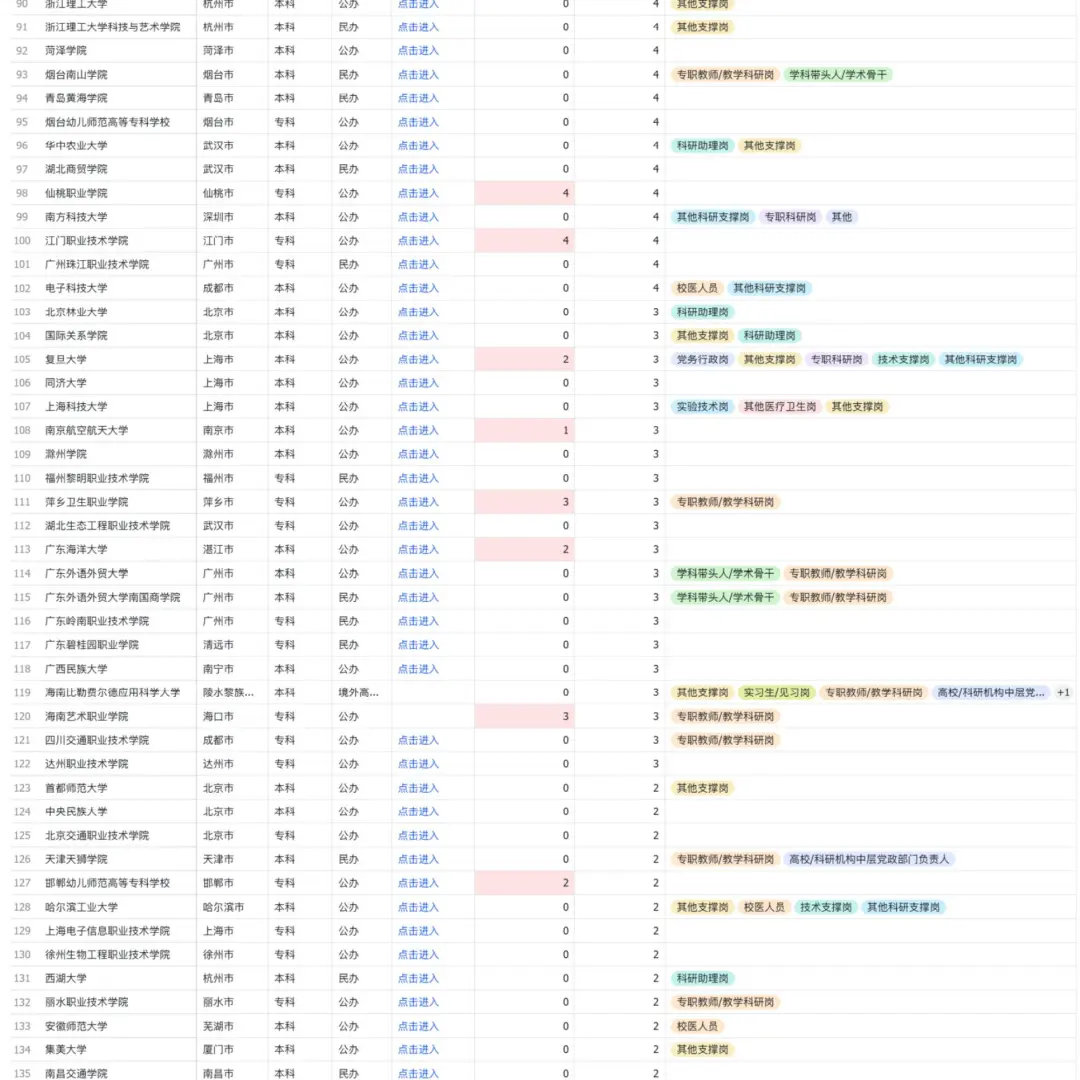Open the 点击进入 link for 西湖大学

click(417, 978)
